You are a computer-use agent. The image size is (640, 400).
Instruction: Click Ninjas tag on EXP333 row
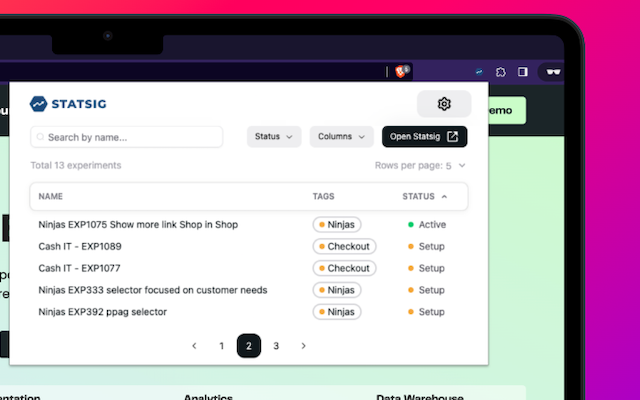[337, 290]
